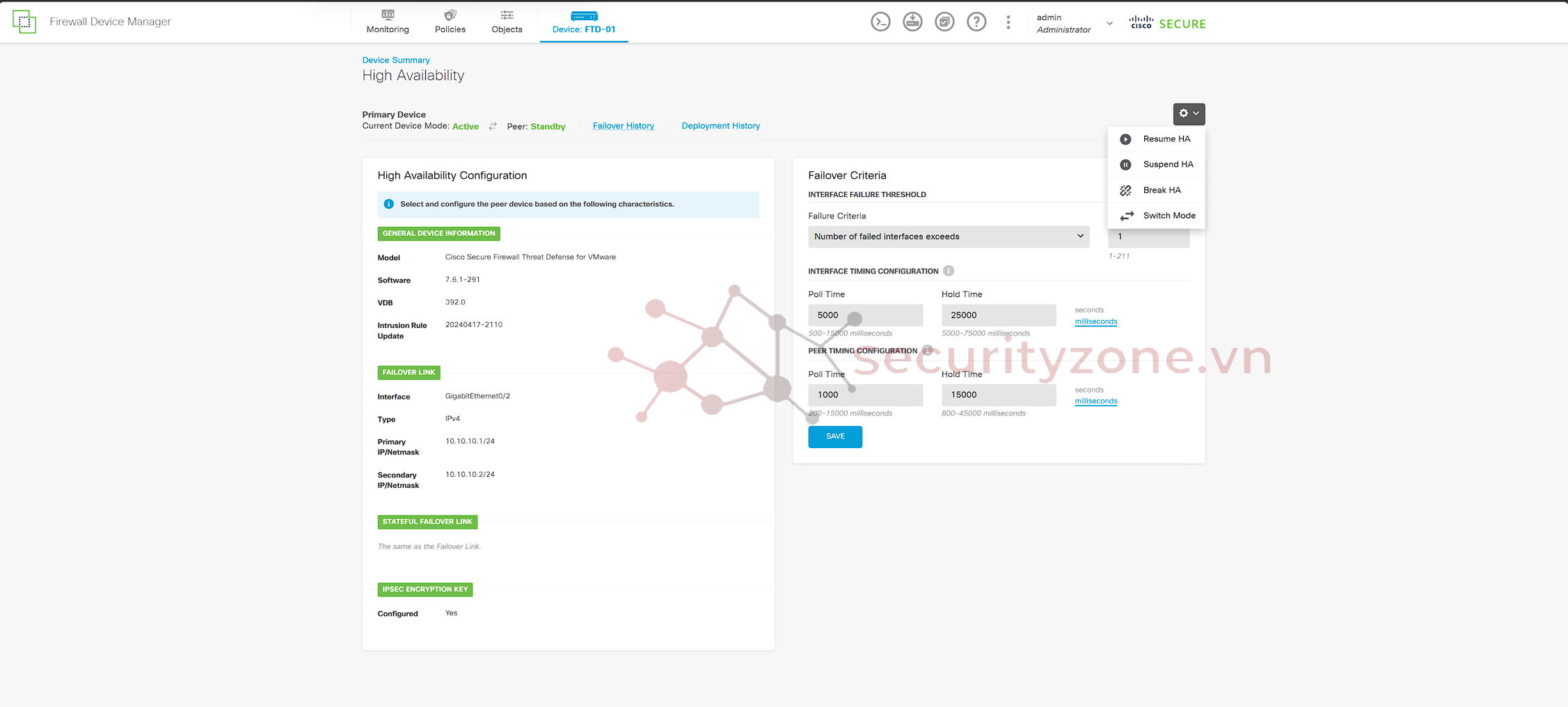Select Suspend HA from the menu
The height and width of the screenshot is (707, 1568).
(1167, 164)
